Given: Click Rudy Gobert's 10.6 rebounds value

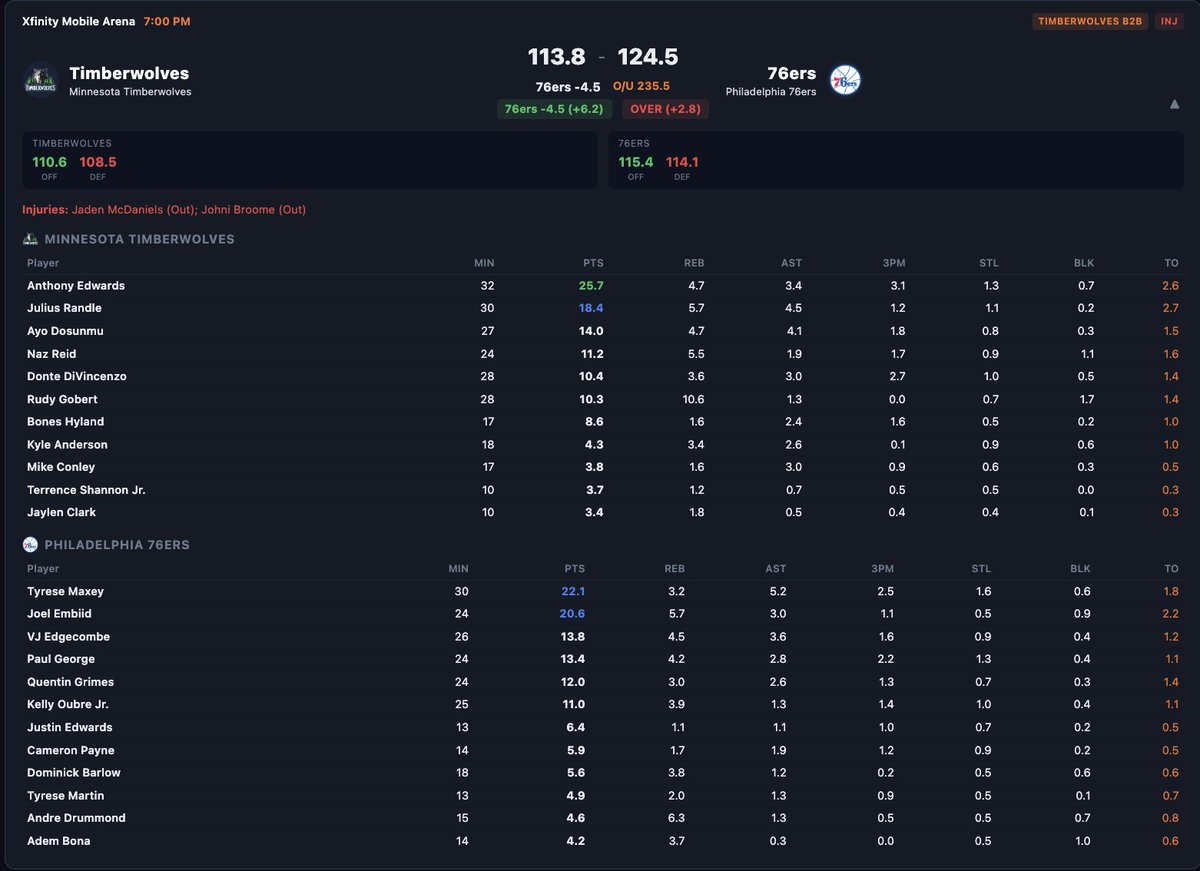Looking at the screenshot, I should coord(692,399).
